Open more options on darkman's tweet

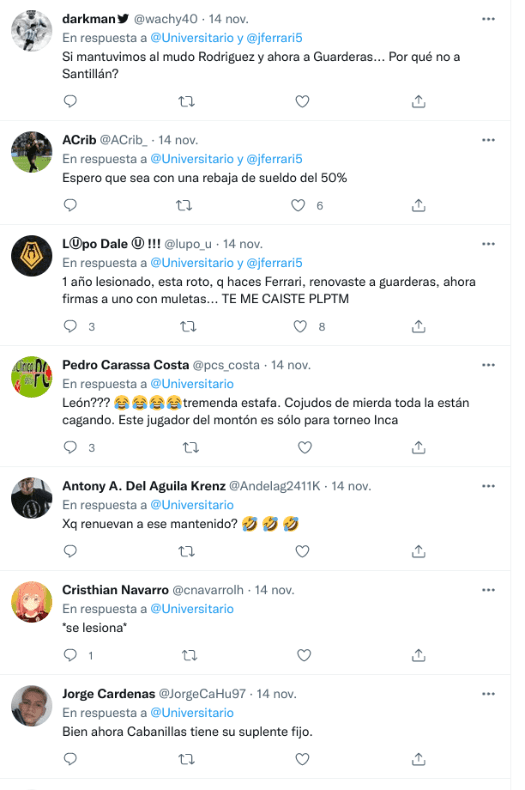click(488, 19)
